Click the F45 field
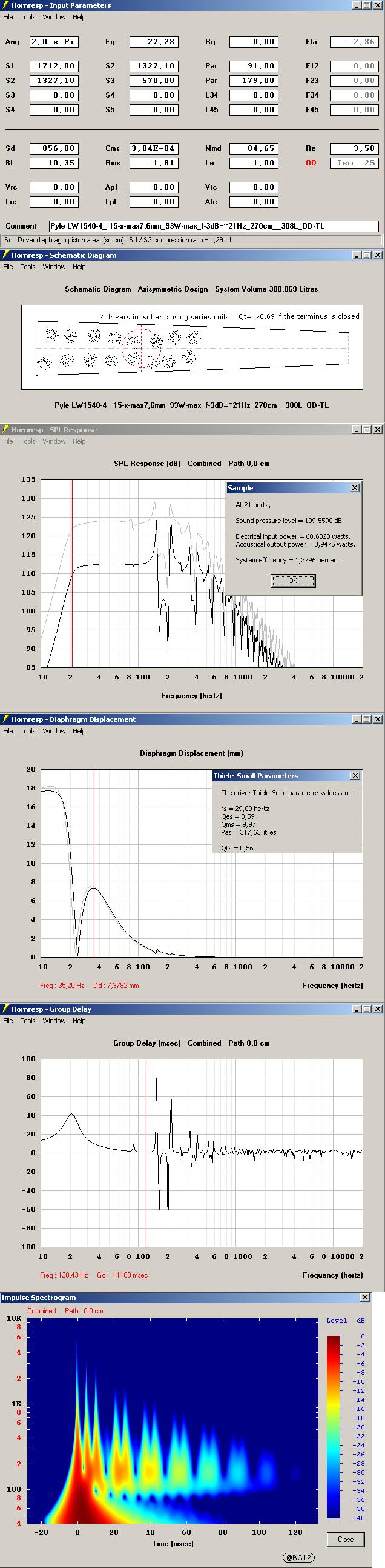Viewport: 385px width, 1568px height. 354,110
